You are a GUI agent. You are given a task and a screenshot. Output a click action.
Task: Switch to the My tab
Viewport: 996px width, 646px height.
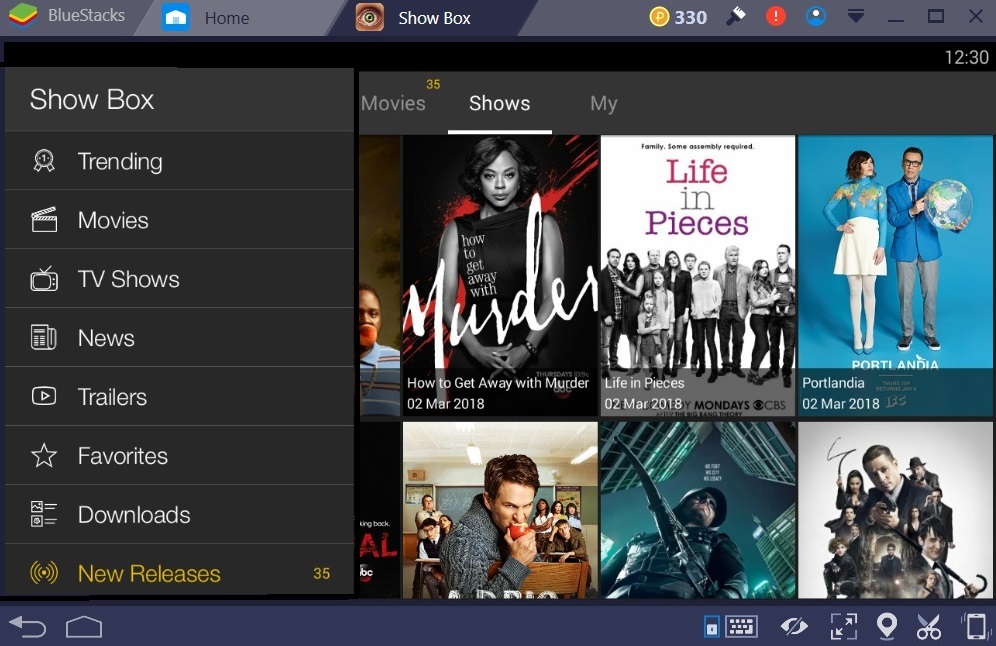click(x=603, y=103)
